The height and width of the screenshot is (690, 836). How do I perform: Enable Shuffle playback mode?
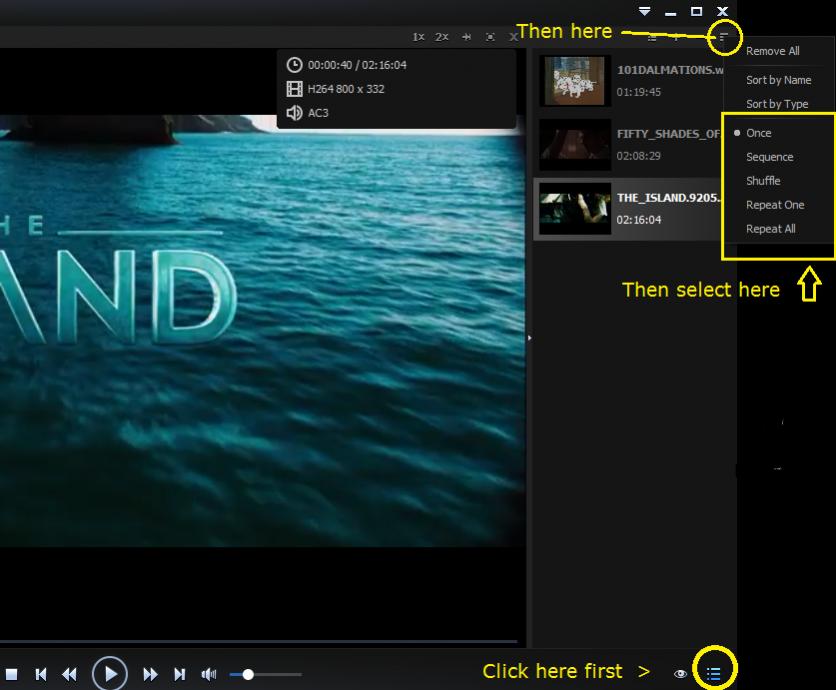[x=763, y=181]
